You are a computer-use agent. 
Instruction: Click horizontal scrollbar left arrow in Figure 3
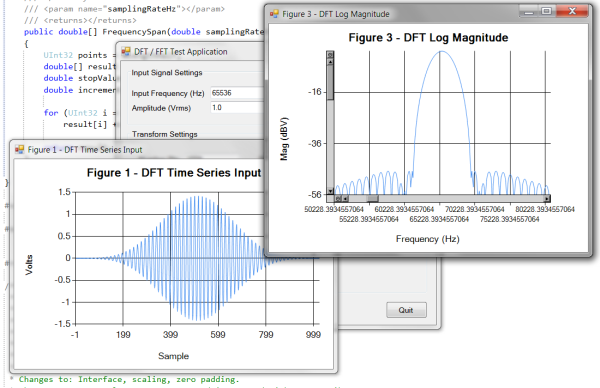[x=345, y=199]
